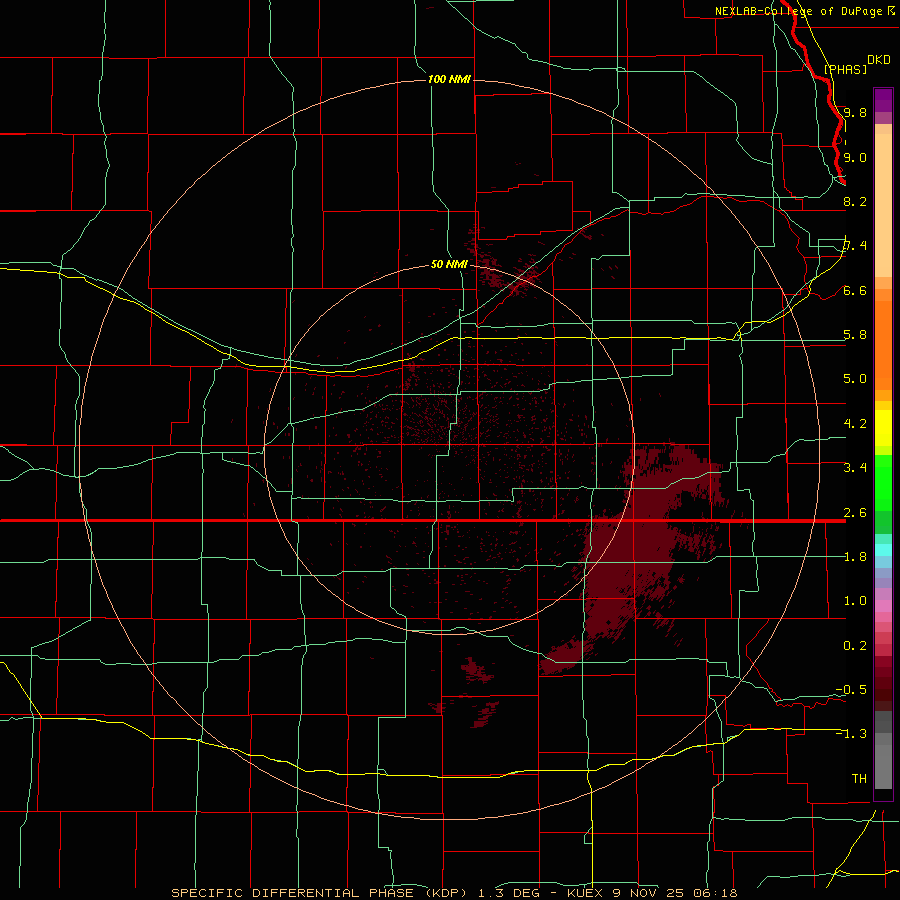The image size is (900, 900).
Task: Click the 9.0 legend value
Action: pyautogui.click(x=855, y=157)
